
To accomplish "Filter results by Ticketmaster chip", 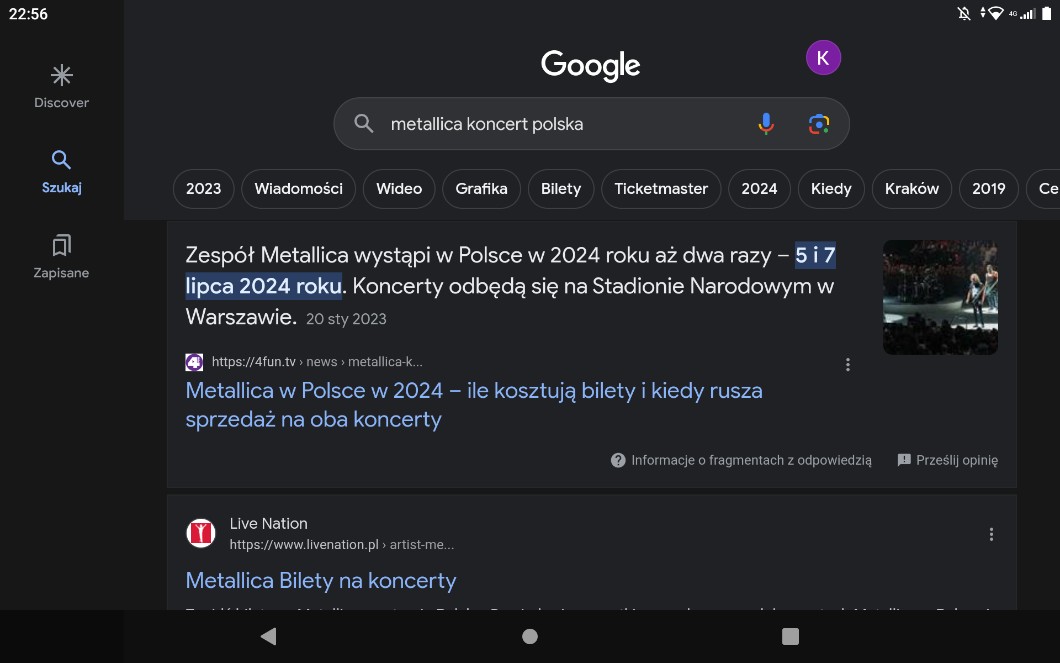I will [661, 189].
